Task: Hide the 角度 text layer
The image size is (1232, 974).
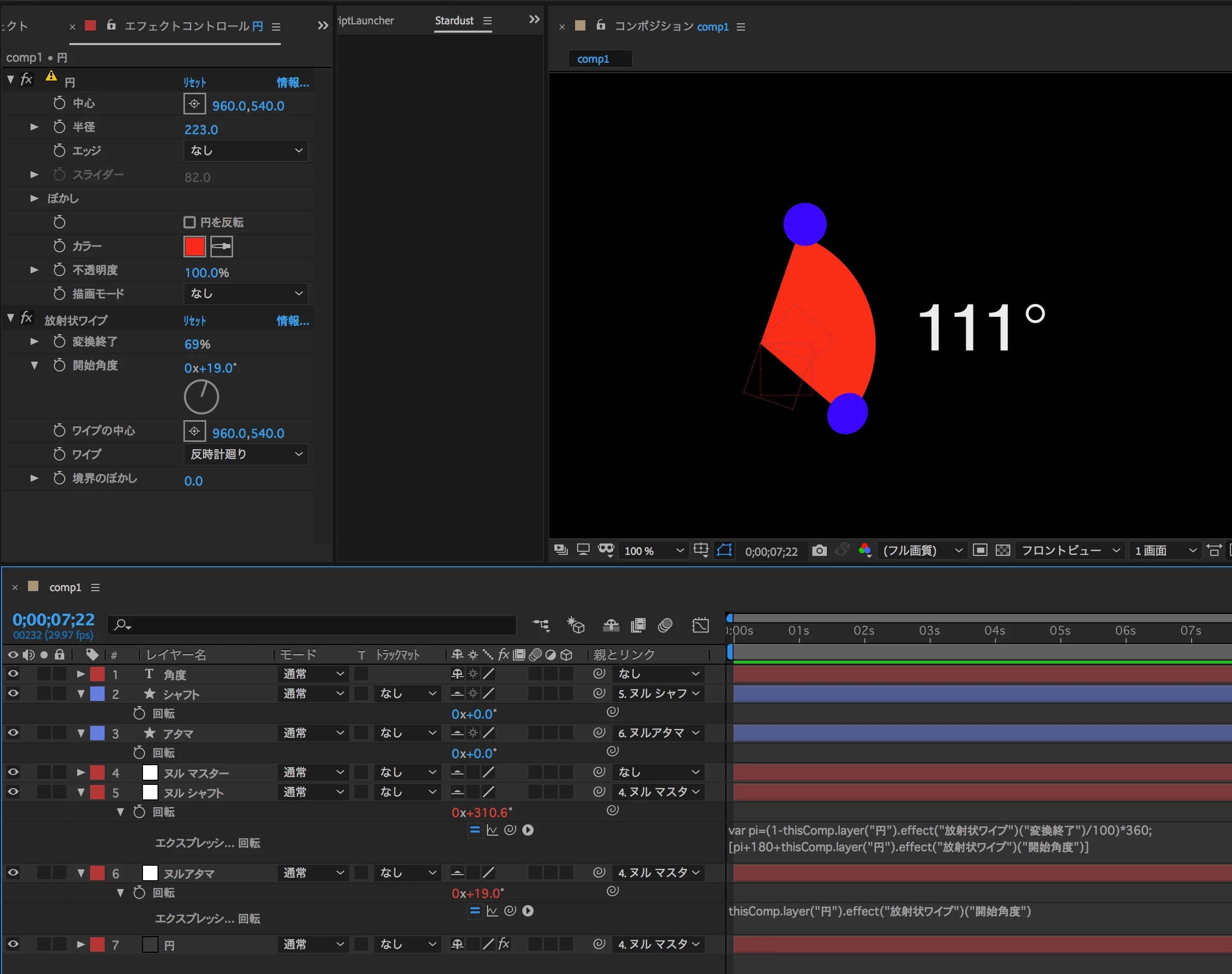Action: (x=13, y=674)
